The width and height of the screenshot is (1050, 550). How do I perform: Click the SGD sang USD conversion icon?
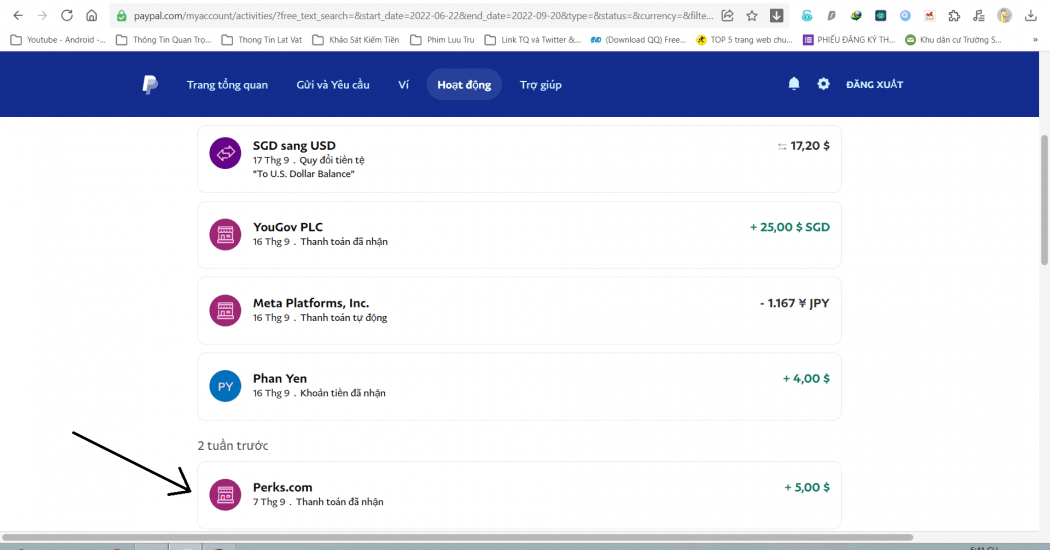225,153
